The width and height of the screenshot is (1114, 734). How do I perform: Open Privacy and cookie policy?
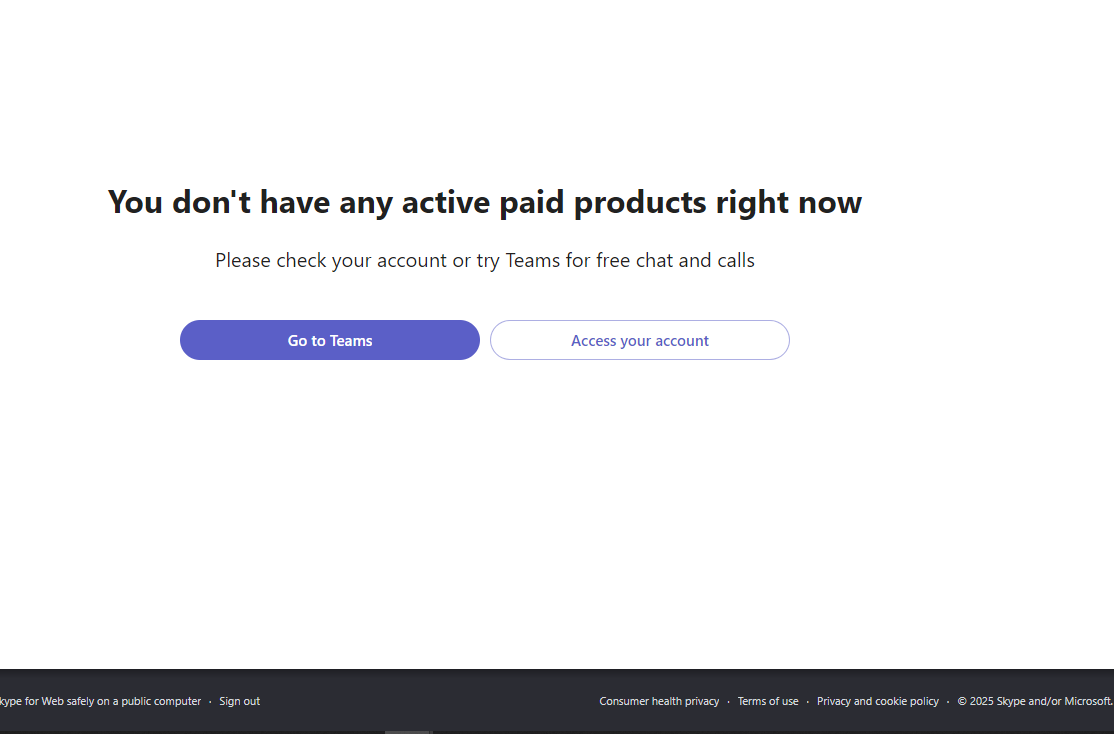(x=877, y=701)
